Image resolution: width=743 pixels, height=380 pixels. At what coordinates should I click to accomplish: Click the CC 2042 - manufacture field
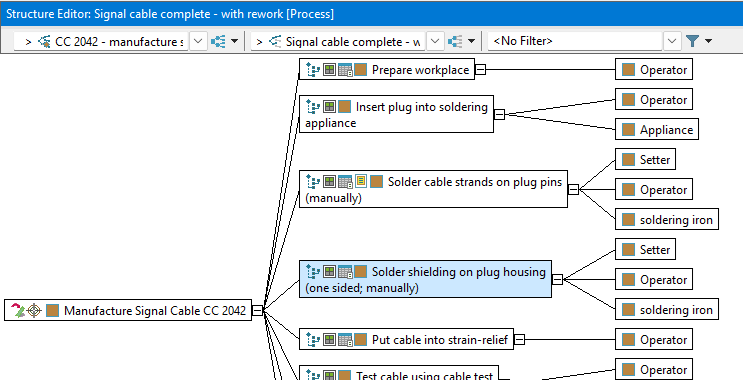point(101,41)
